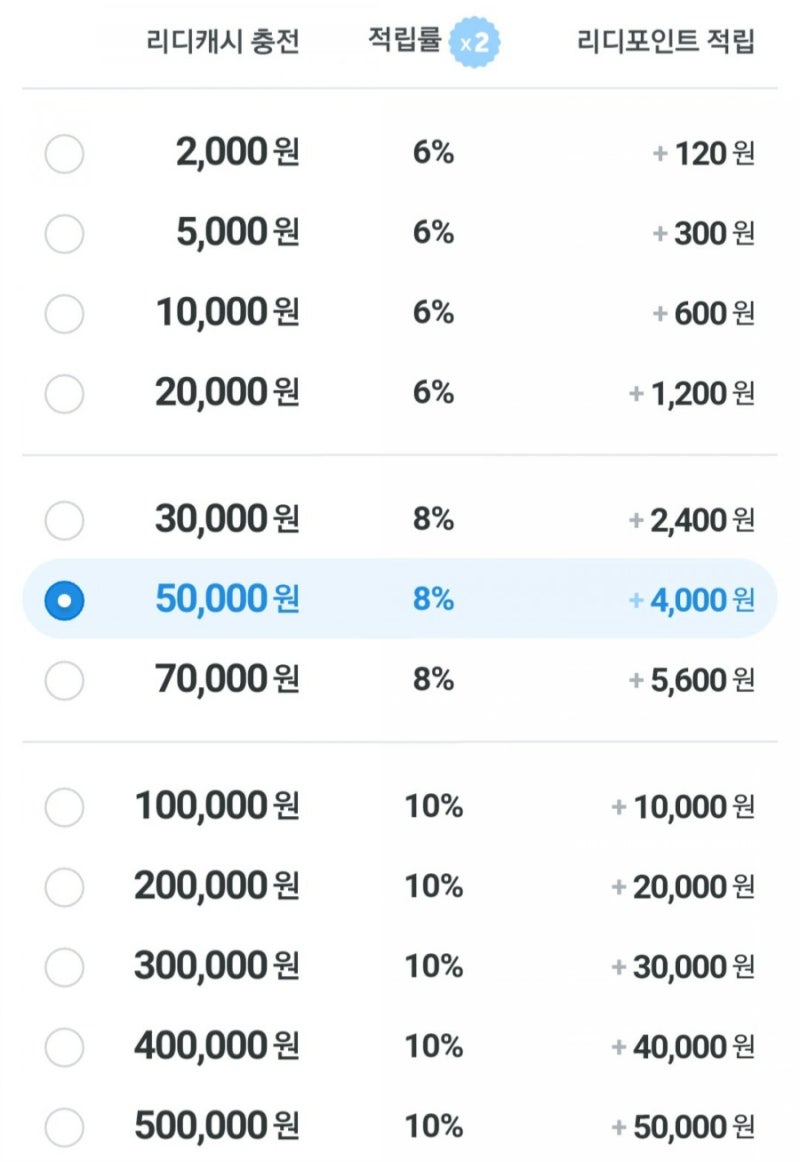Choose the 10,000원 radio button
This screenshot has height=1162, width=800.
(65, 314)
